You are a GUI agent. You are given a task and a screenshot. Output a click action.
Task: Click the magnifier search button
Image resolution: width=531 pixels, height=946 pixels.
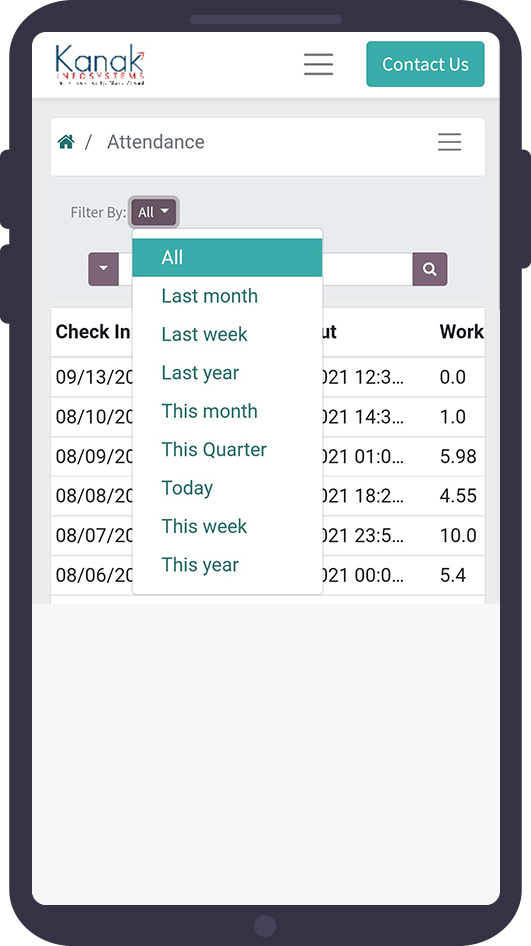[430, 269]
